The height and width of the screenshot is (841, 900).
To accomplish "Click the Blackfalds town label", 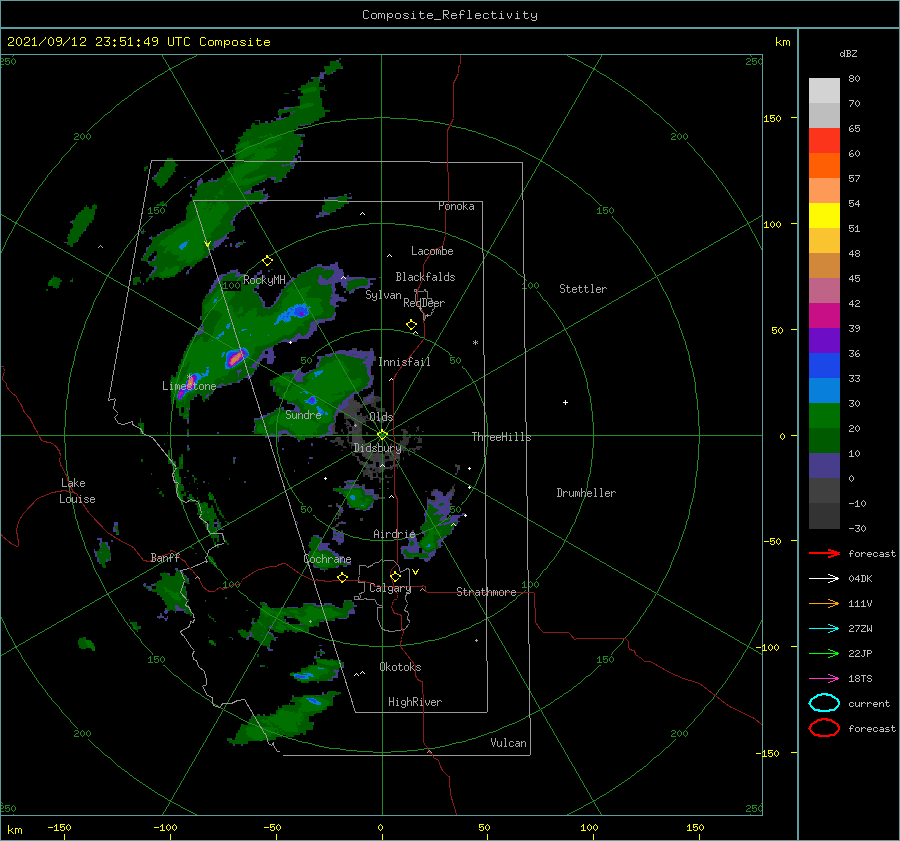I will [425, 277].
